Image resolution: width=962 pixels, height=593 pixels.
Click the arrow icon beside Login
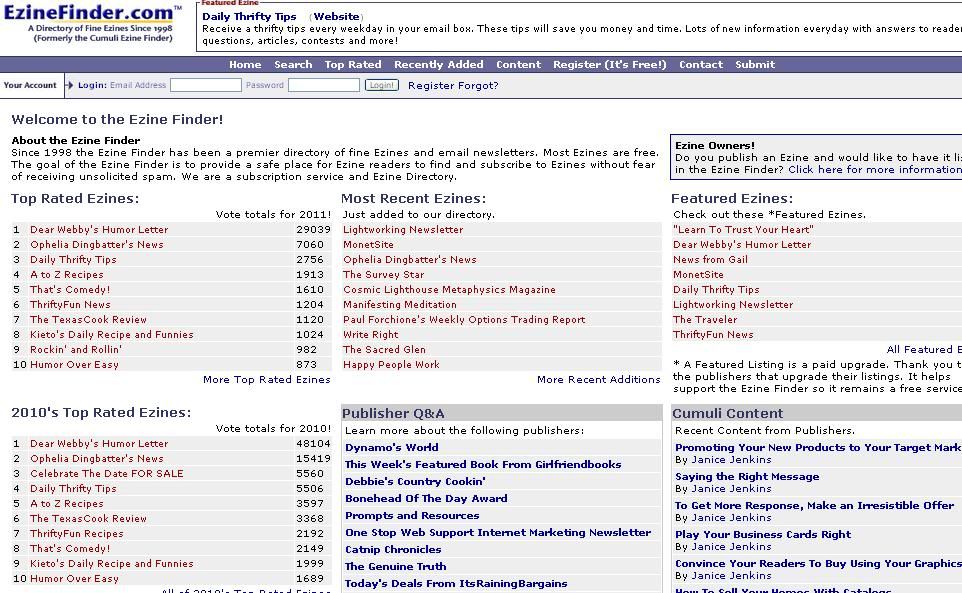69,85
